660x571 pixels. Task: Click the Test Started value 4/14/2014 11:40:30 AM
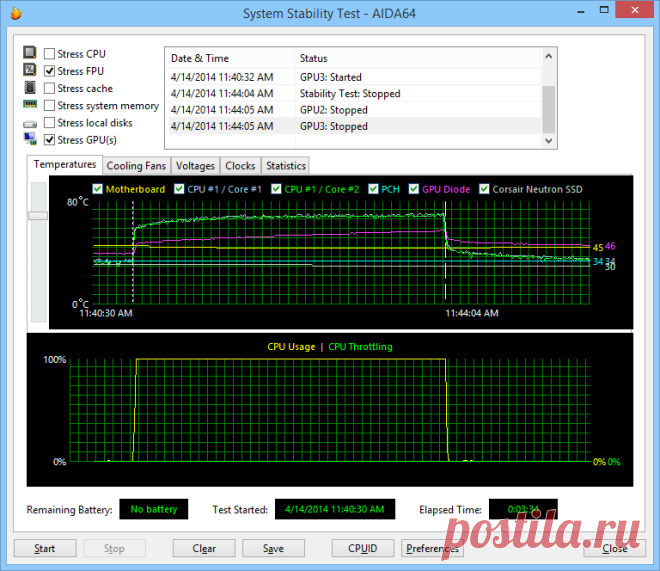tap(335, 509)
